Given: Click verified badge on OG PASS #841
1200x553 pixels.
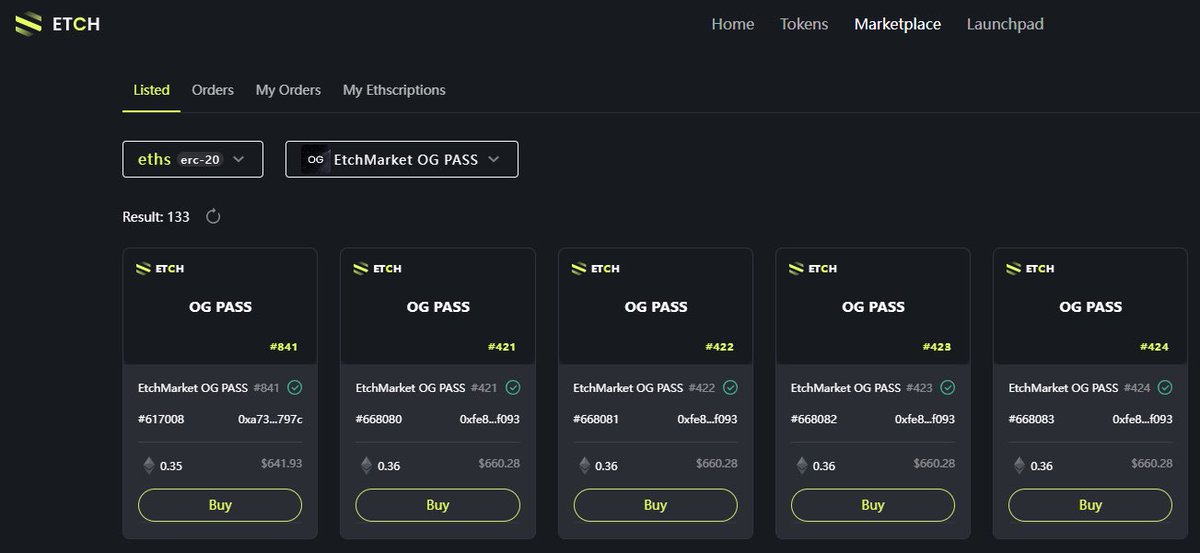Looking at the screenshot, I should click(295, 387).
